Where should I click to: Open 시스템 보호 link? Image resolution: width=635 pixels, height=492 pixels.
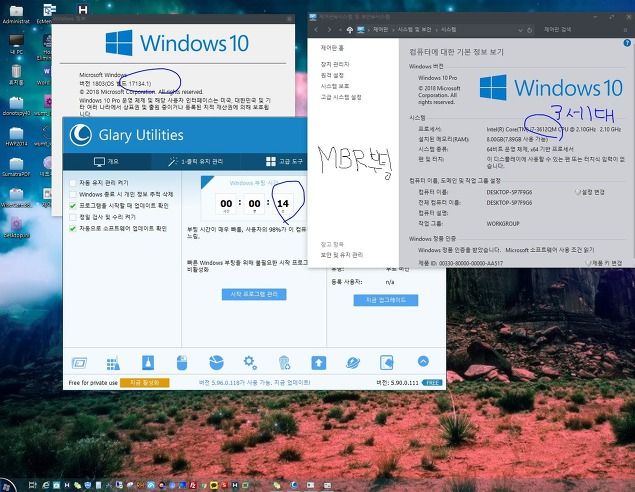tap(335, 86)
